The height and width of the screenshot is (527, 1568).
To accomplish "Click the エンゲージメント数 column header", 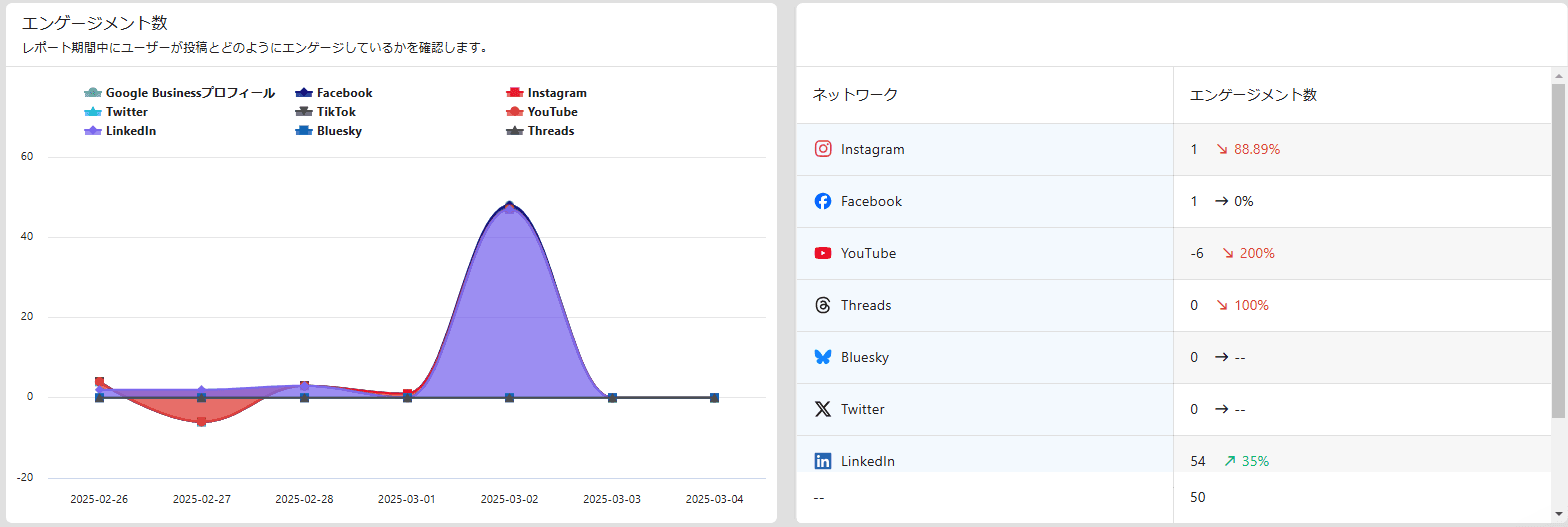I will (x=1253, y=95).
